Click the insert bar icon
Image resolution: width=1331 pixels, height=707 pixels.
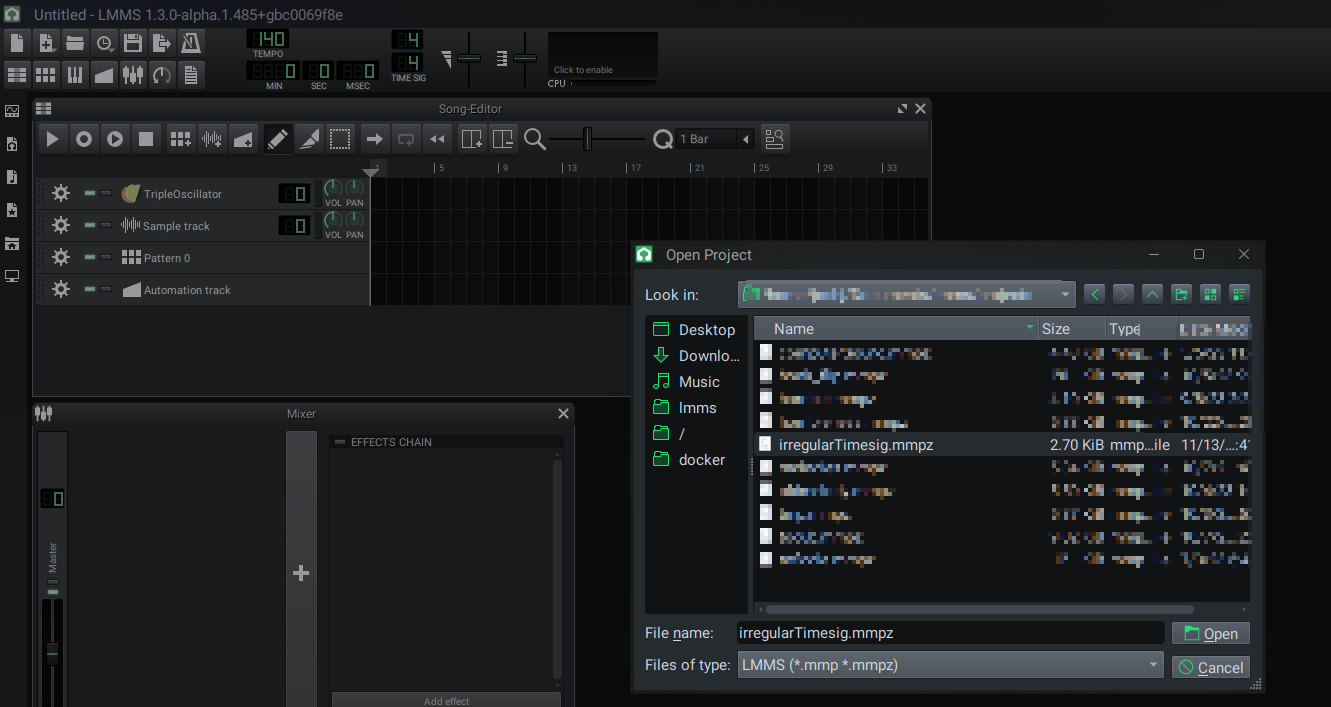point(472,139)
